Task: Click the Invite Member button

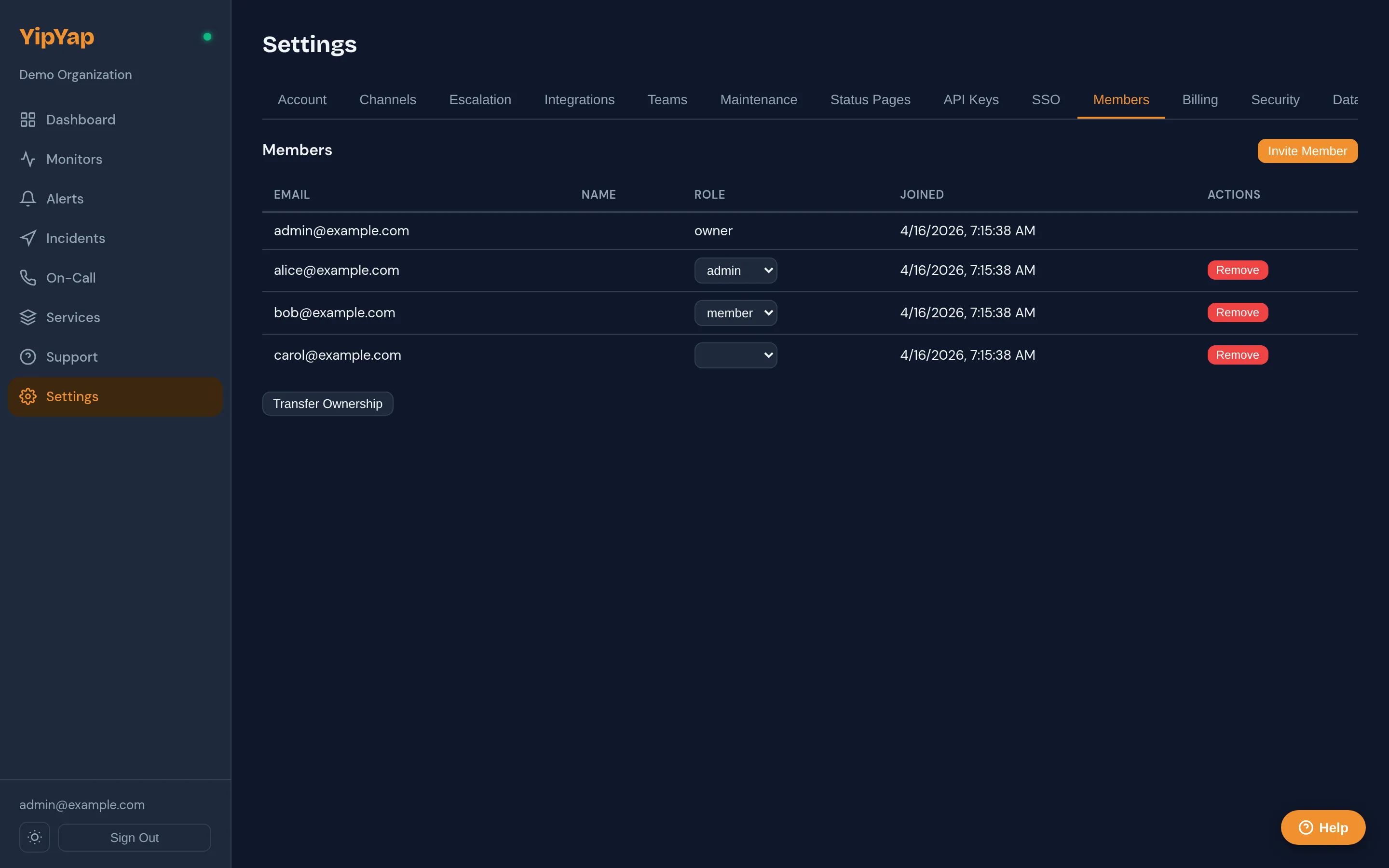Action: tap(1307, 150)
